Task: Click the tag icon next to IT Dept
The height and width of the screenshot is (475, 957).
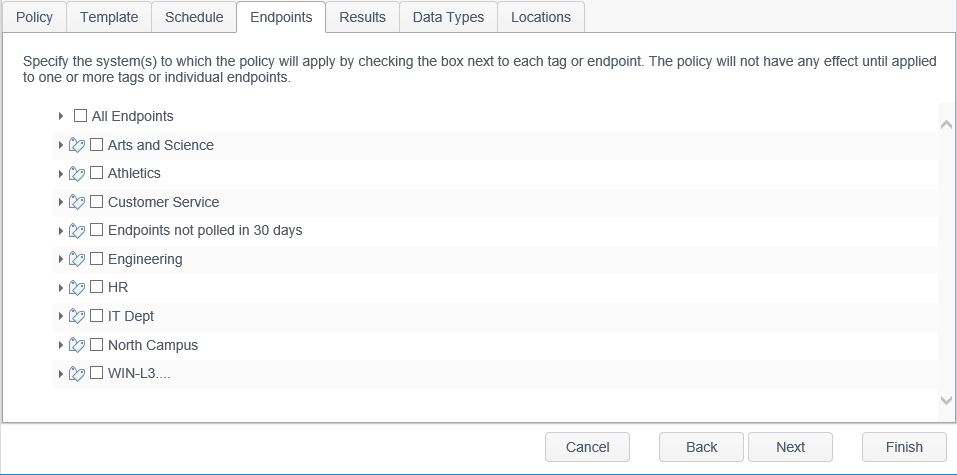Action: click(77, 316)
